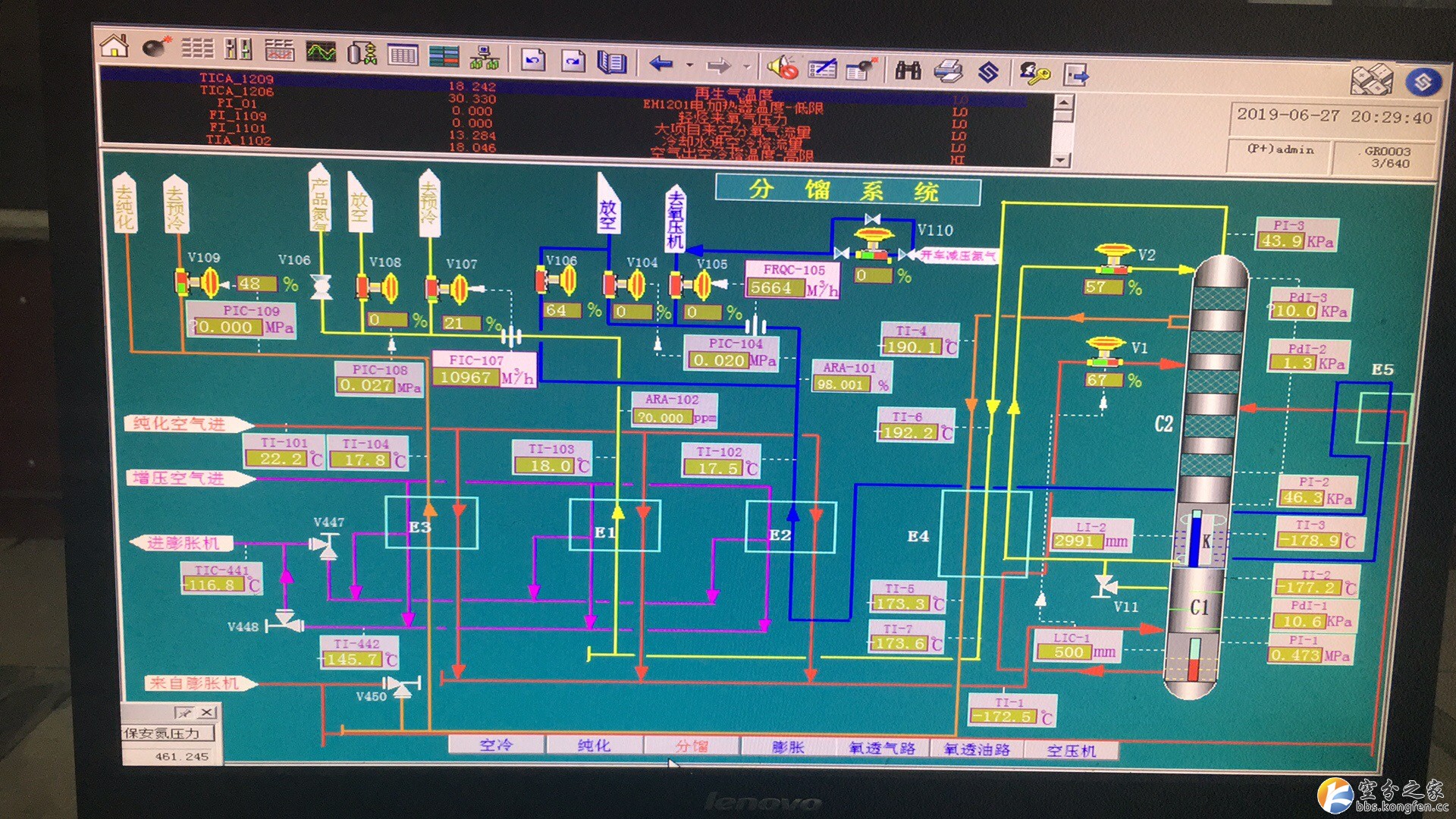Screen dimensions: 1456x819
Task: Close the 保安氮压力 popup window
Action: 206,712
